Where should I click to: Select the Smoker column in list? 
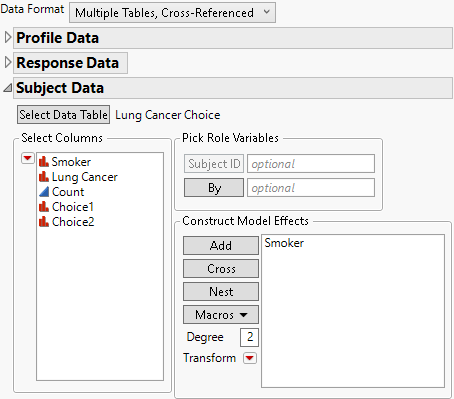point(71,162)
